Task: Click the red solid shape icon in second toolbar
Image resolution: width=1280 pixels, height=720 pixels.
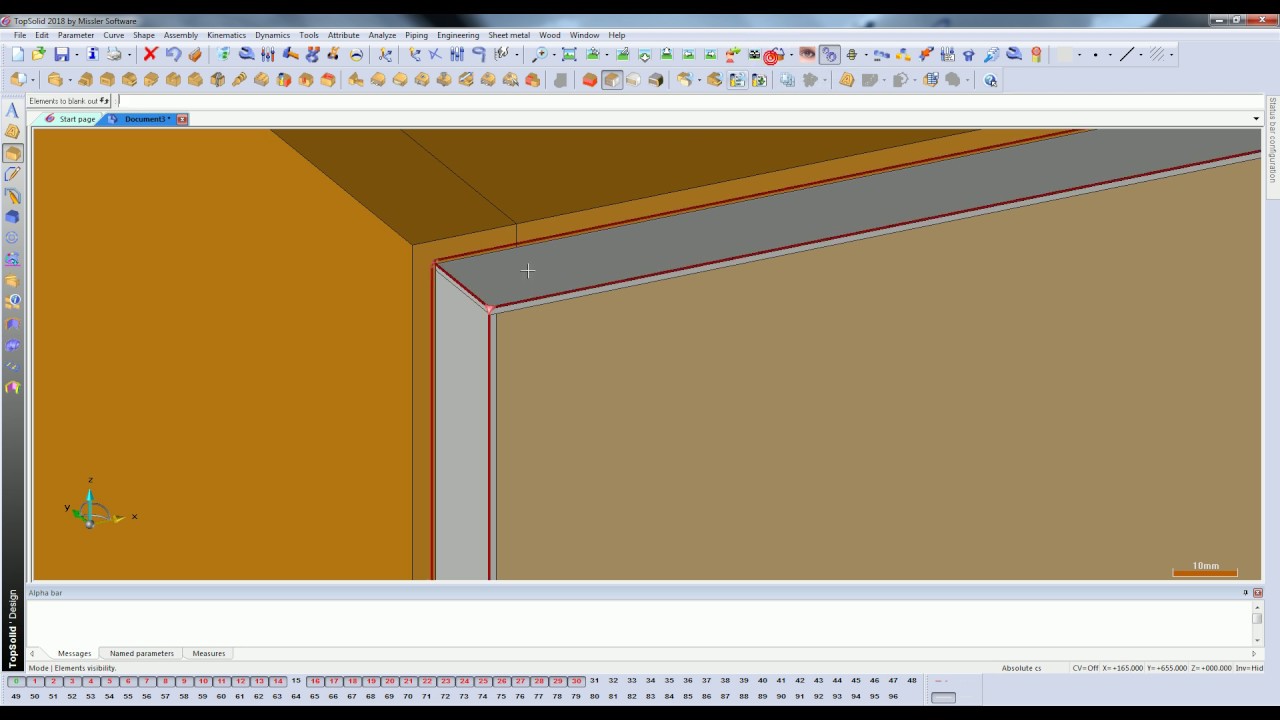Action: (590, 80)
